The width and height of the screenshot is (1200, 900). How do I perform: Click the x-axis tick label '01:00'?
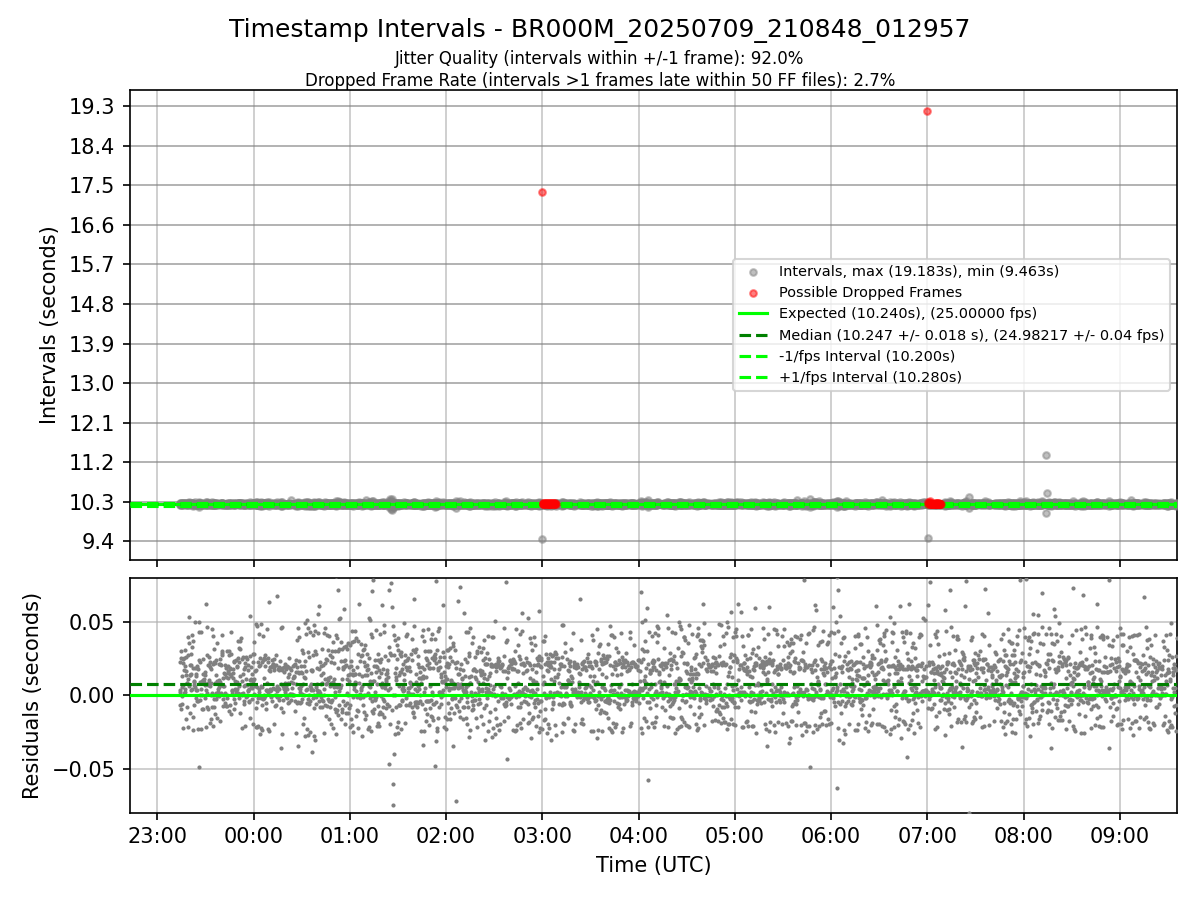click(350, 836)
